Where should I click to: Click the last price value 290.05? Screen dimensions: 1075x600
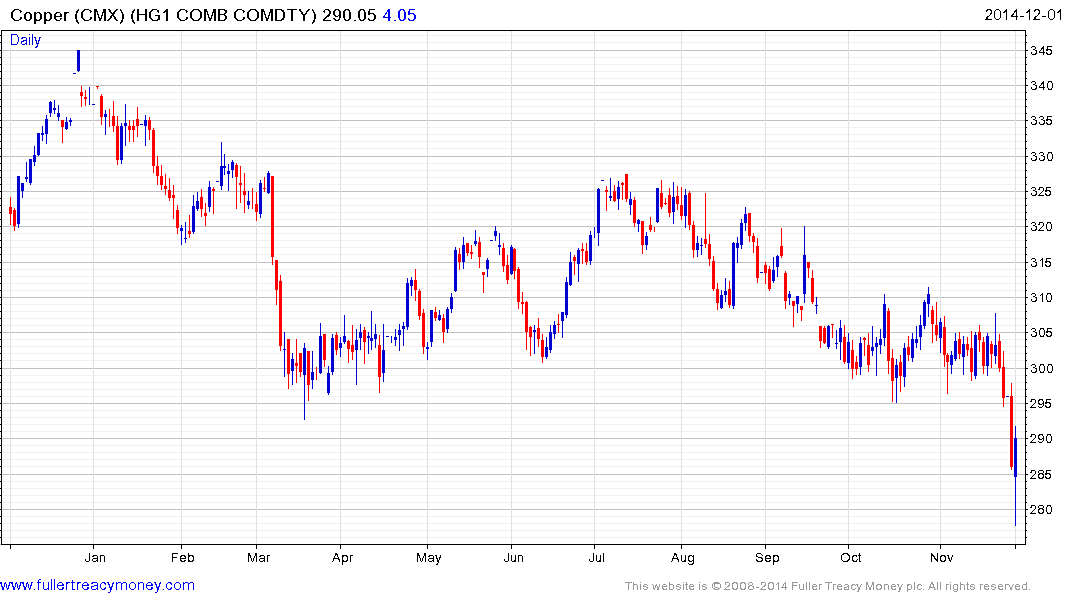tap(349, 15)
